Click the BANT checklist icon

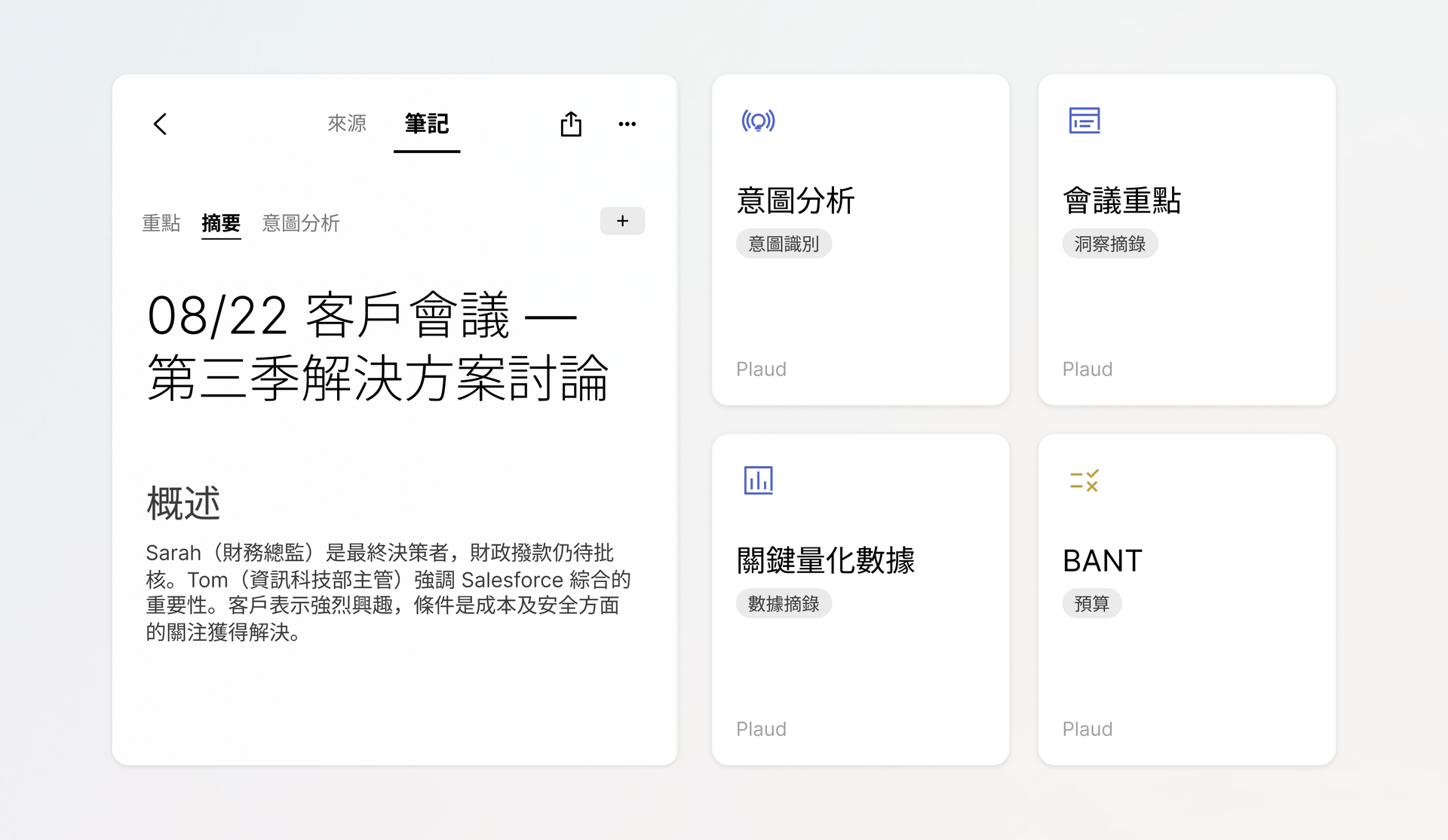(x=1084, y=480)
